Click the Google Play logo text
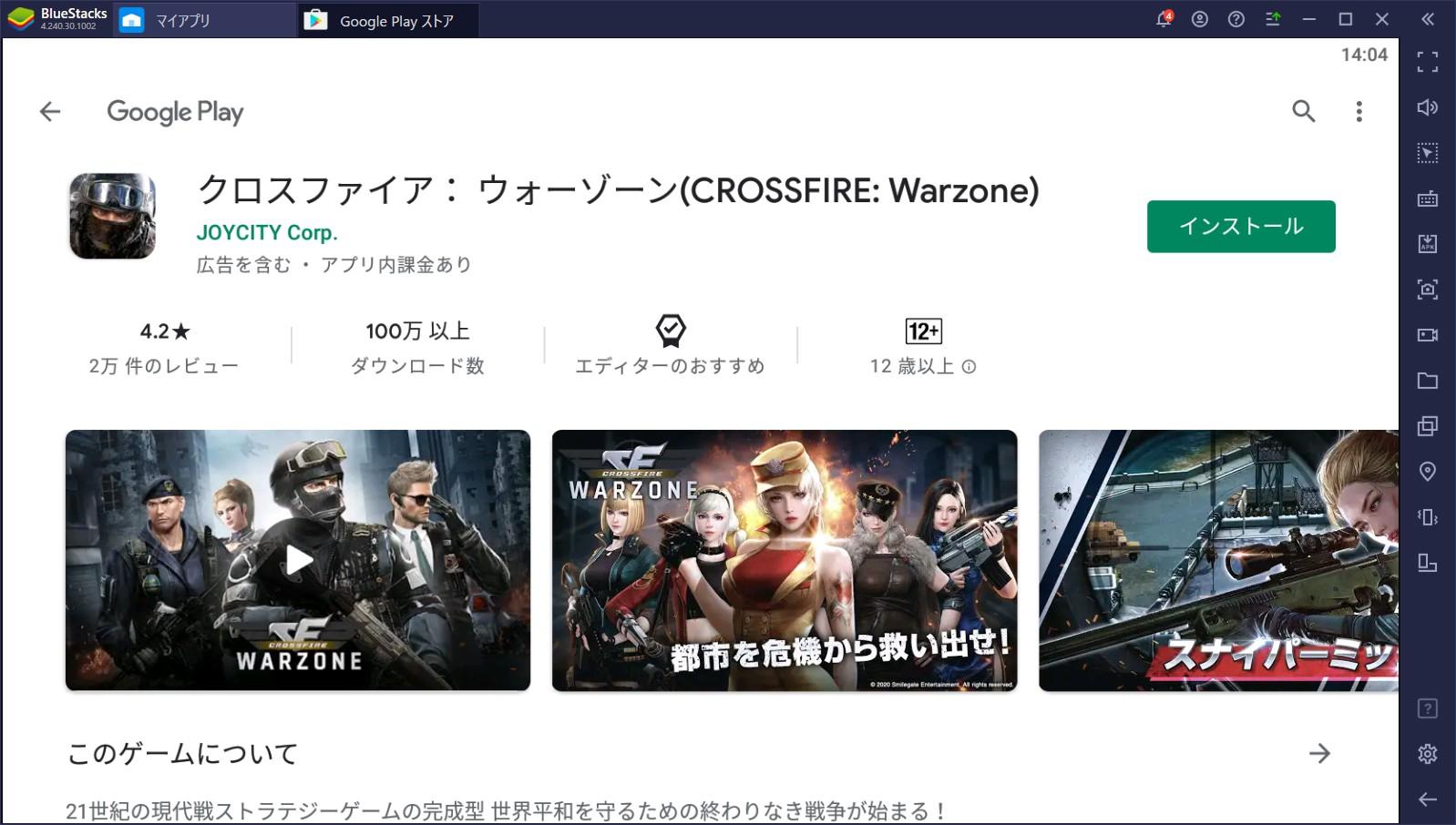The width and height of the screenshot is (1456, 825). [x=175, y=112]
